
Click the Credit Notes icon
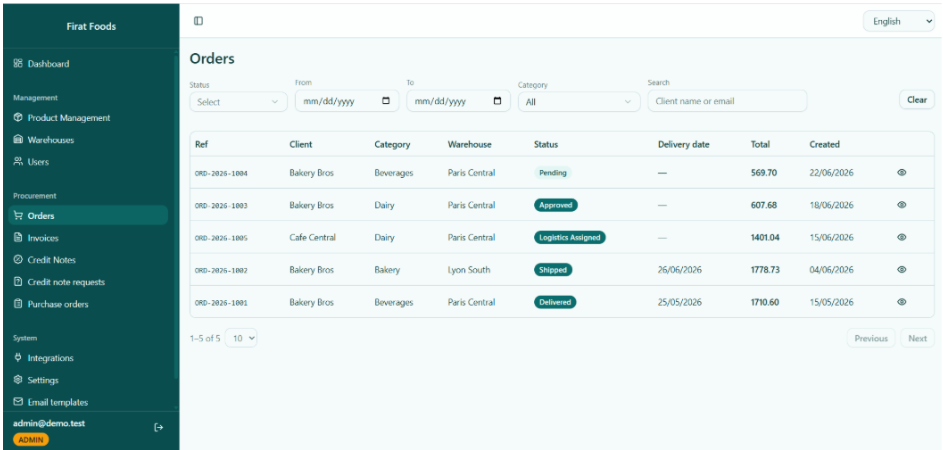(x=18, y=260)
